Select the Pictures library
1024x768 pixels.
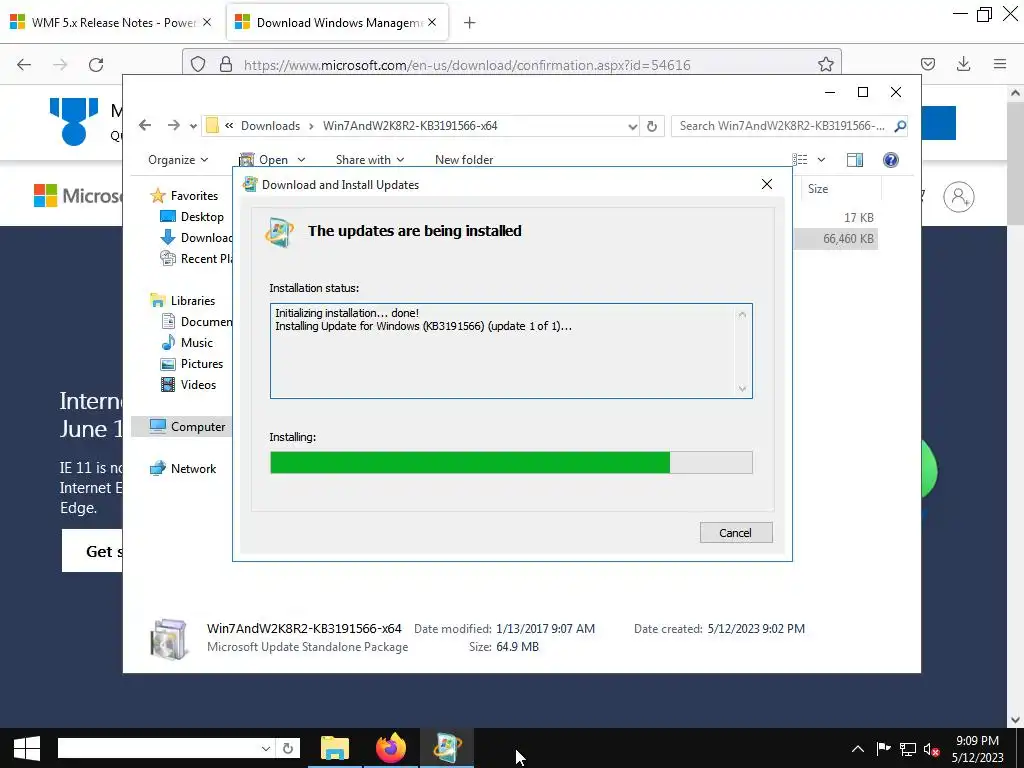point(192,364)
